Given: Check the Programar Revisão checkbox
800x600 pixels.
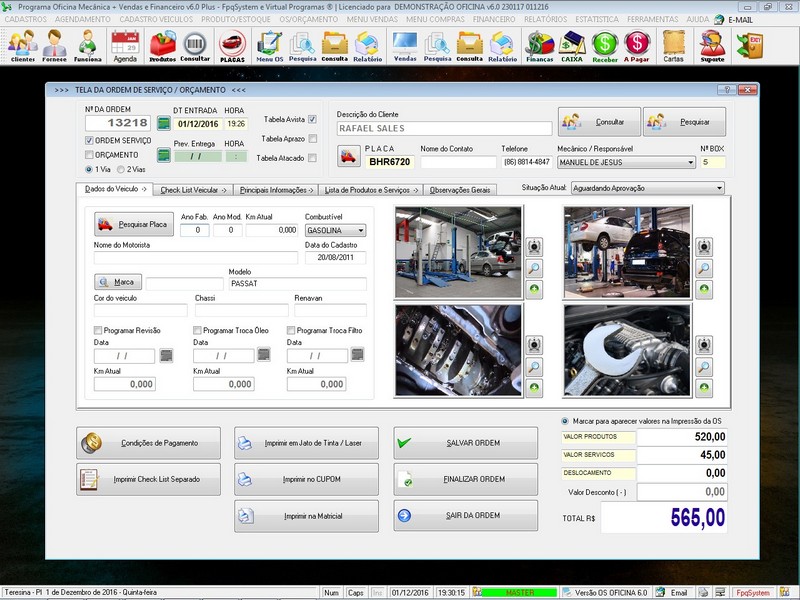Looking at the screenshot, I should coord(98,330).
